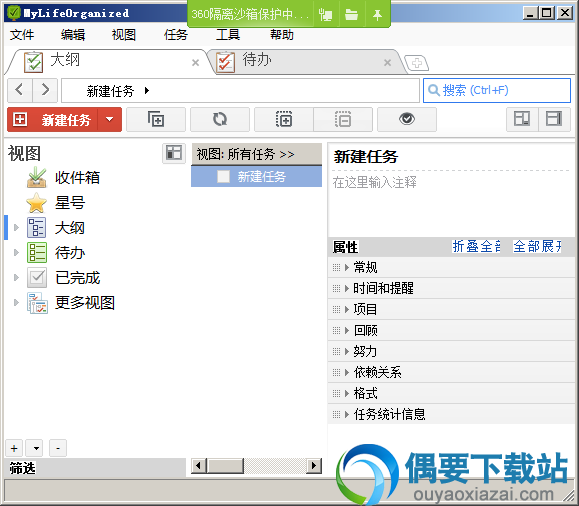
Task: Expand the 更多视图 tree node
Action: click(16, 302)
